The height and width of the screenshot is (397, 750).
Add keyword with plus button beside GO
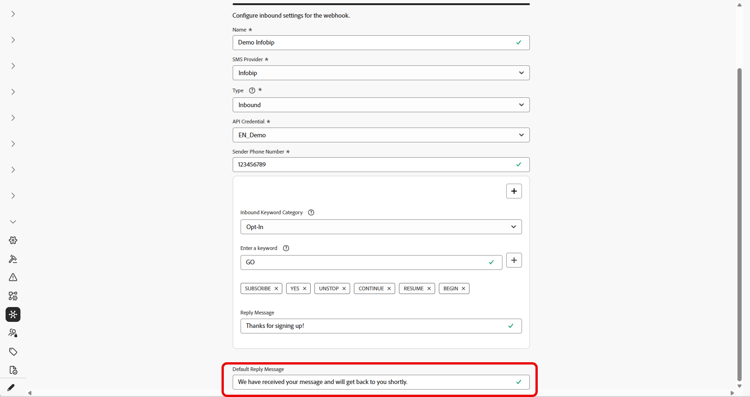coord(514,260)
